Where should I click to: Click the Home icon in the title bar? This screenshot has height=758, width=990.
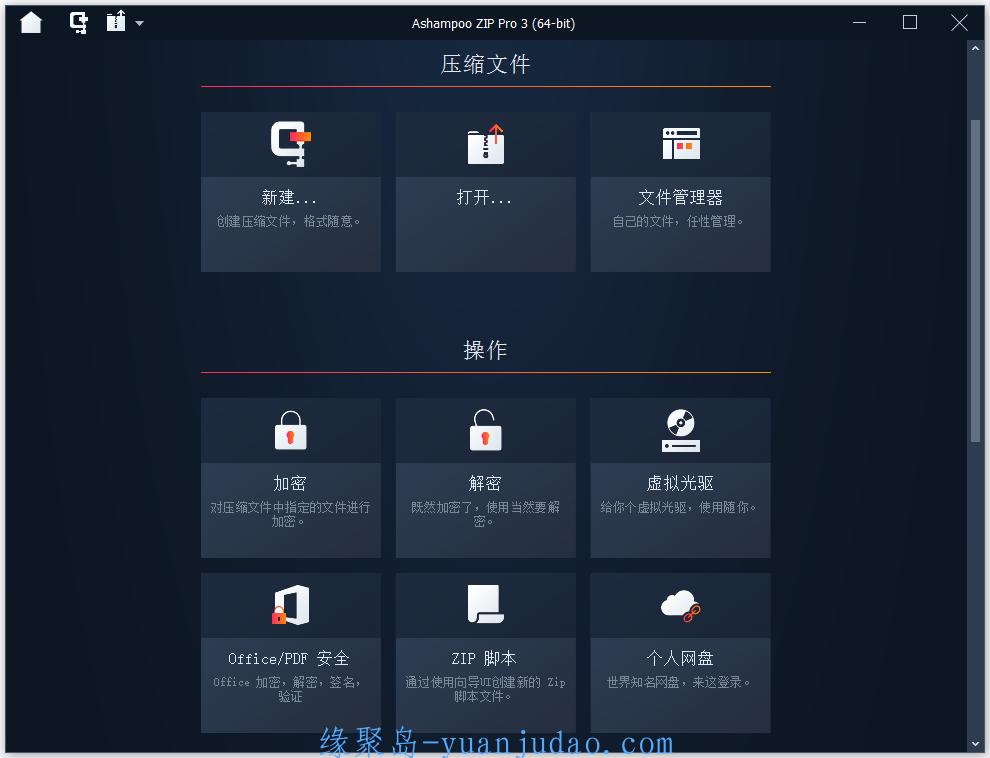[x=31, y=23]
